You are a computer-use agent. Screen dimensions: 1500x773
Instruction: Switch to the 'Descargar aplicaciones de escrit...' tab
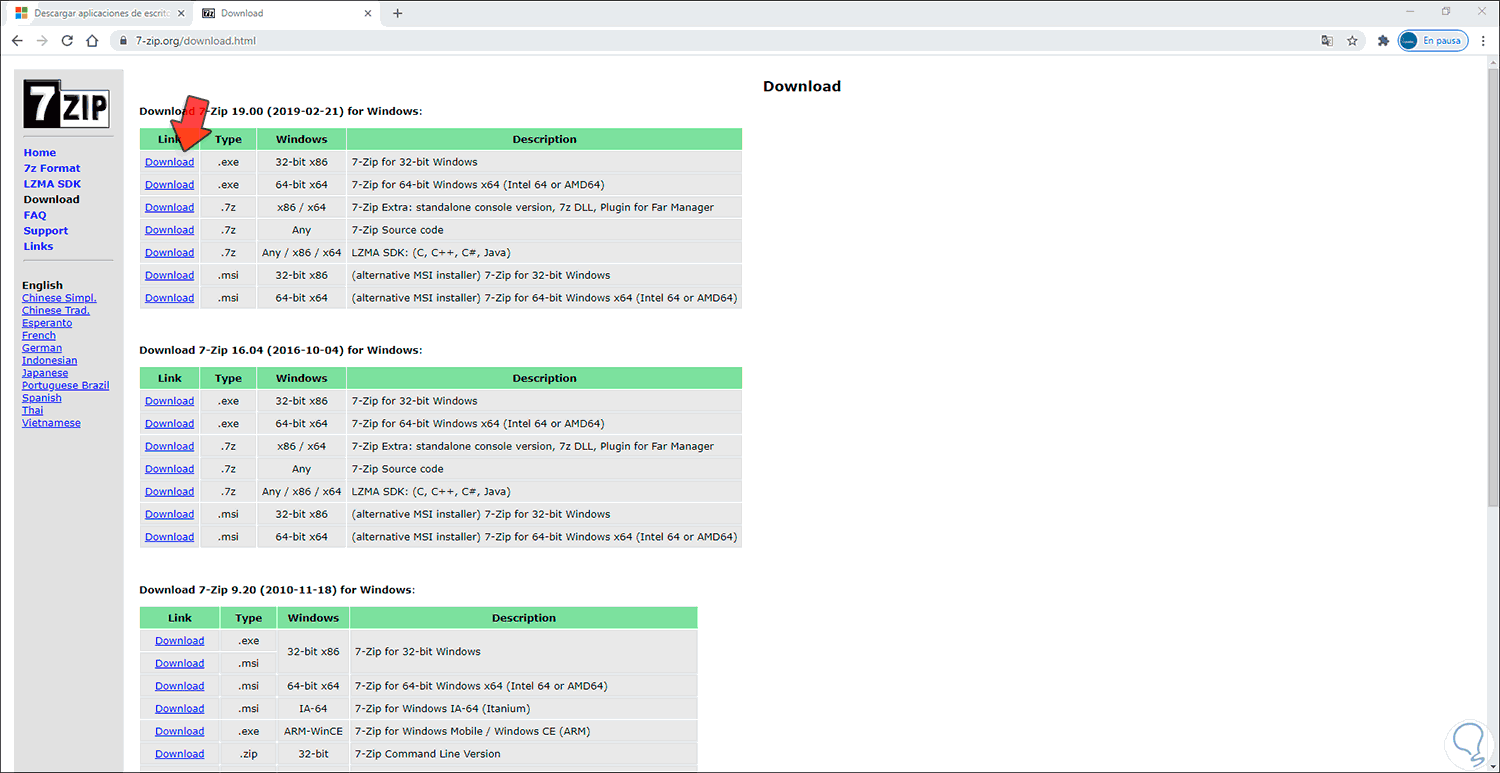coord(98,13)
